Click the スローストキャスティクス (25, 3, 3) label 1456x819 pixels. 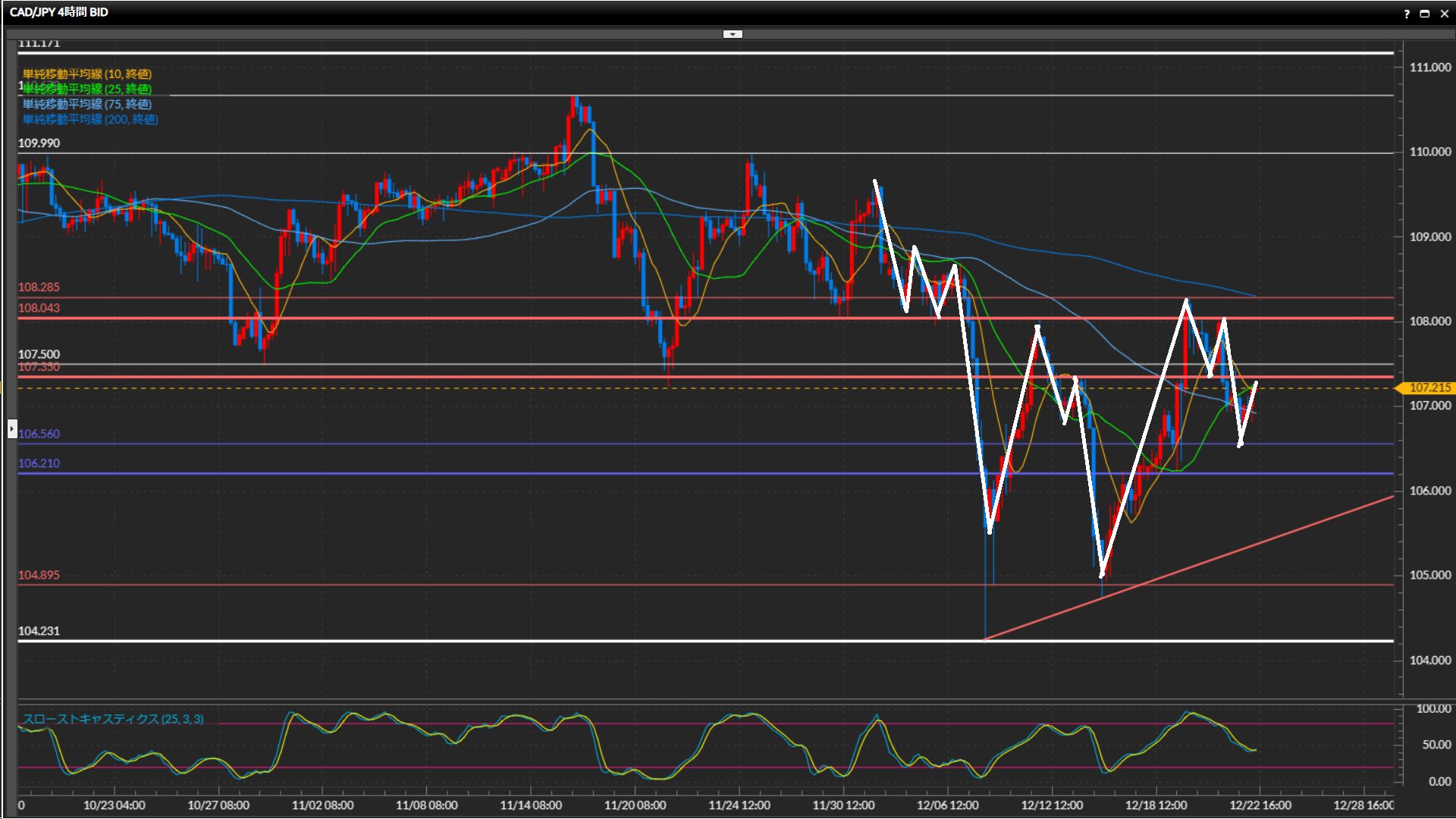pyautogui.click(x=112, y=719)
